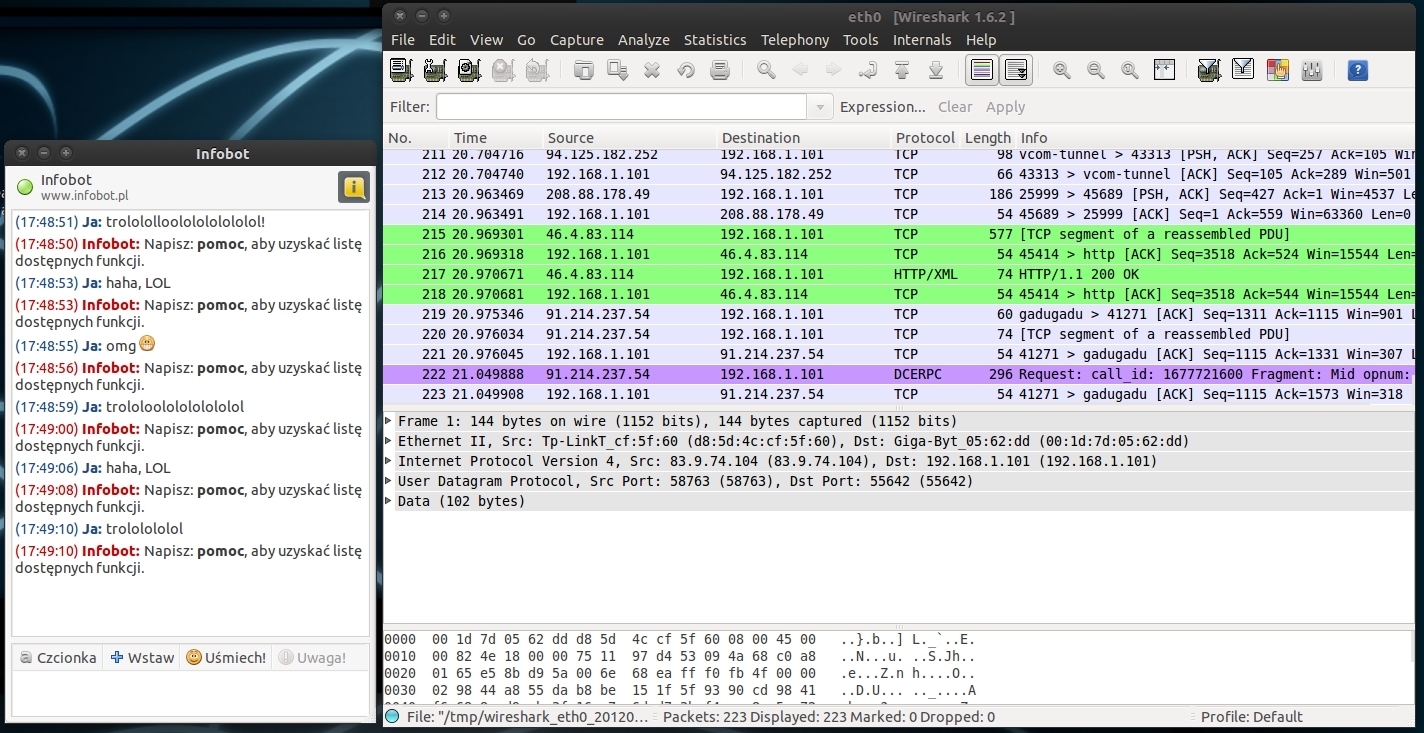1424x733 pixels.
Task: Click the www.infobot.pl text
Action: coord(84,196)
